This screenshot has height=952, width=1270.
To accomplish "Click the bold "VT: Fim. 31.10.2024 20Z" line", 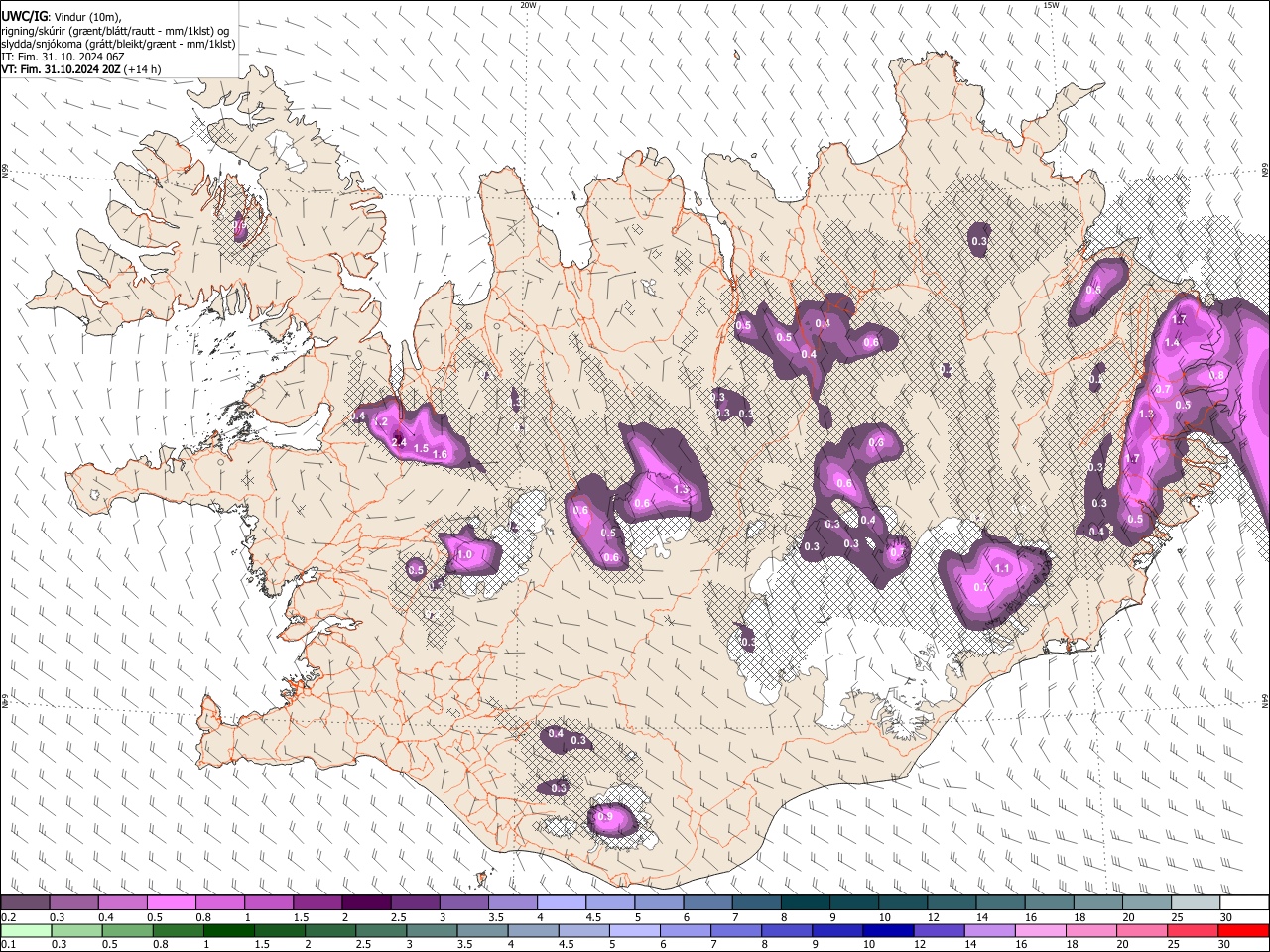I will click(61, 69).
